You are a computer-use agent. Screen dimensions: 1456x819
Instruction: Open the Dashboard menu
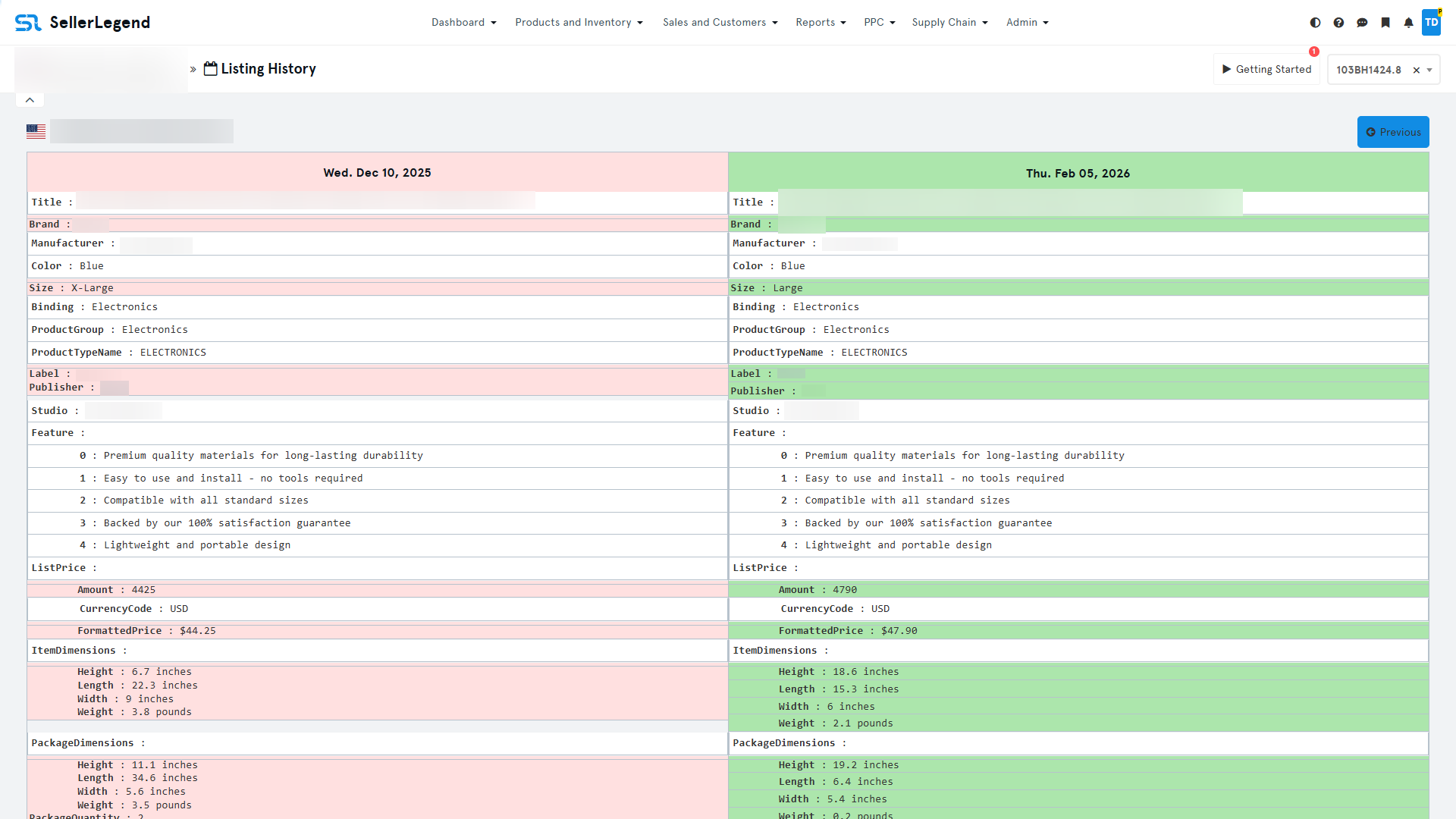click(463, 23)
